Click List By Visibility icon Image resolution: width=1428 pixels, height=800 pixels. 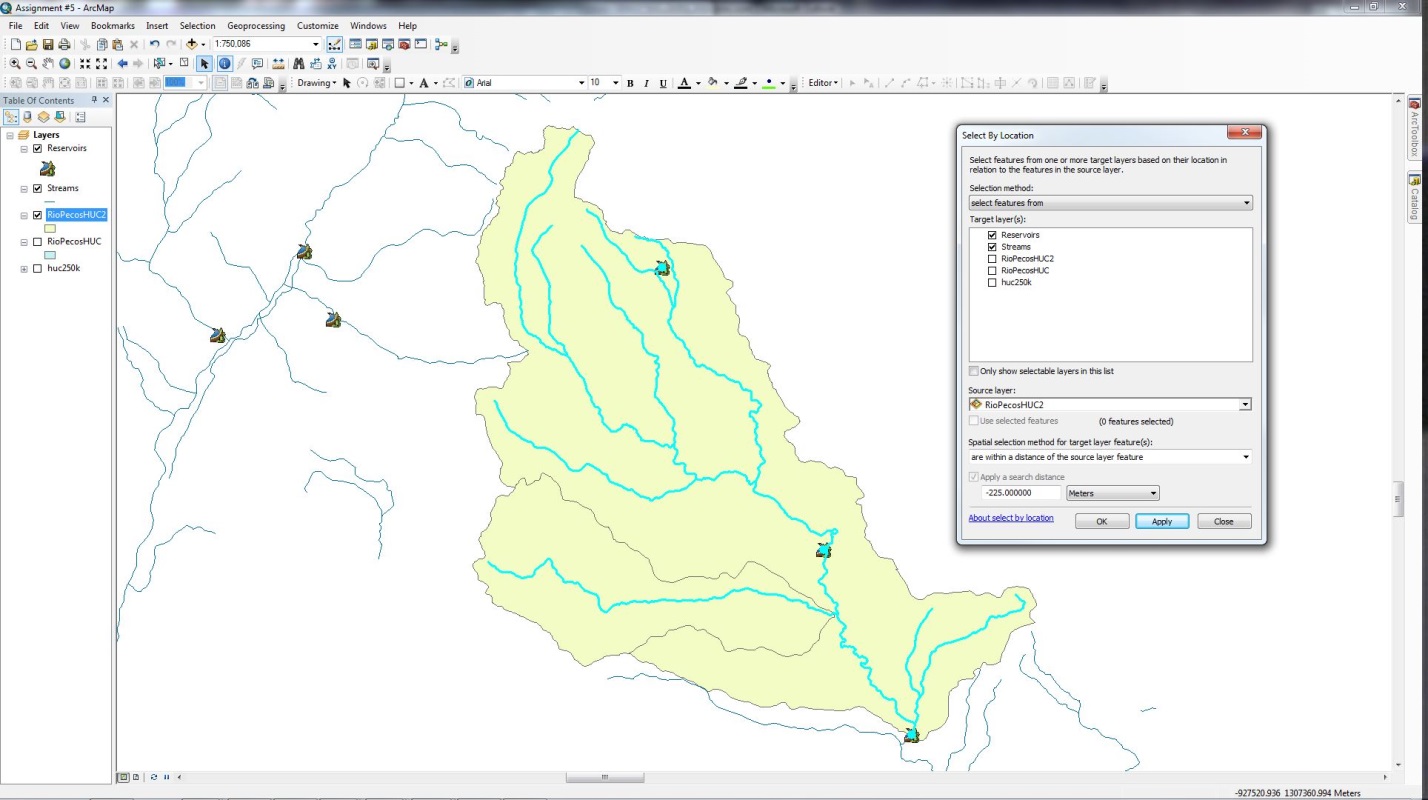pos(44,117)
